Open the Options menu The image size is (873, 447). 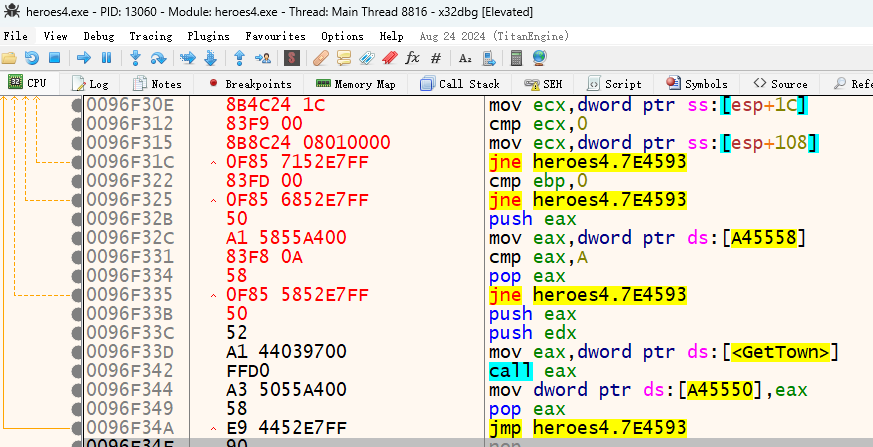342,36
